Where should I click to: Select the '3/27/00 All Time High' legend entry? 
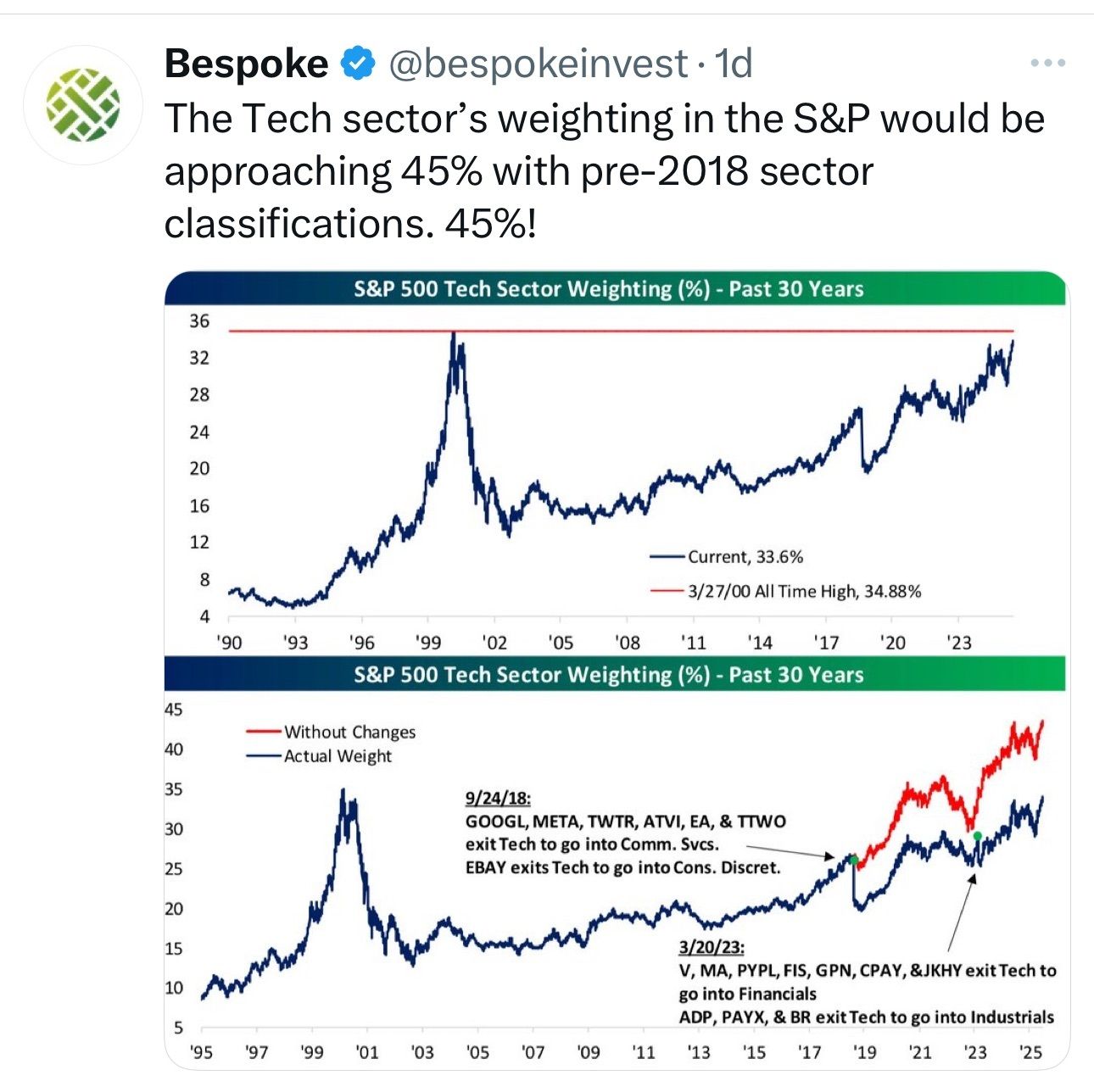click(785, 591)
